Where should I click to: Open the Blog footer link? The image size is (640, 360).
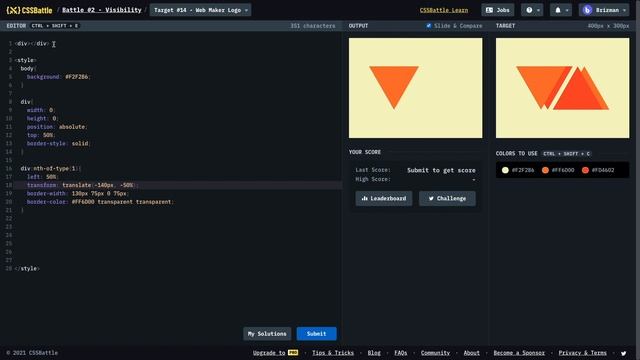(x=374, y=353)
